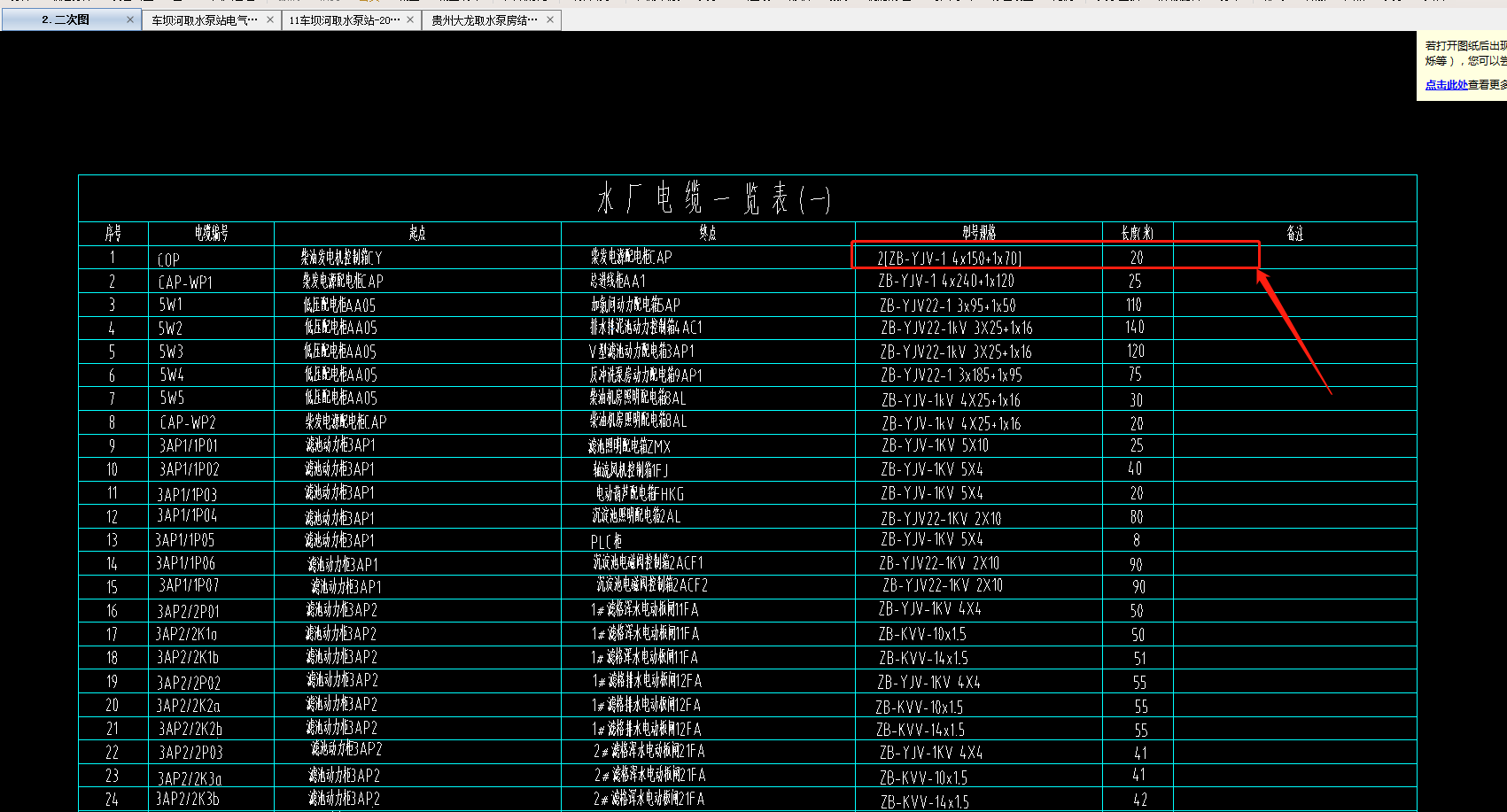This screenshot has width=1507, height=812.
Task: Click spec ZB-YJV-1 4x240+1x120
Action: (x=946, y=282)
